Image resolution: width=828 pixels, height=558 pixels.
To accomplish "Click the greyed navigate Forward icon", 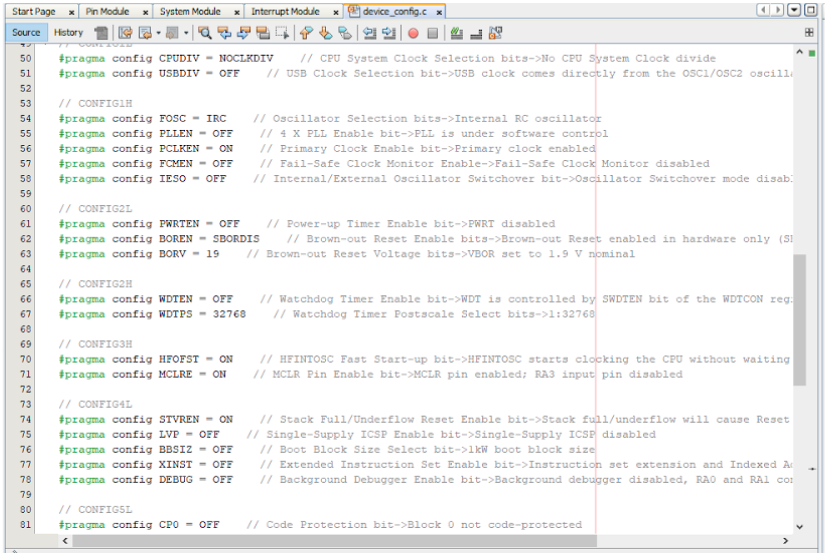I will click(x=172, y=33).
